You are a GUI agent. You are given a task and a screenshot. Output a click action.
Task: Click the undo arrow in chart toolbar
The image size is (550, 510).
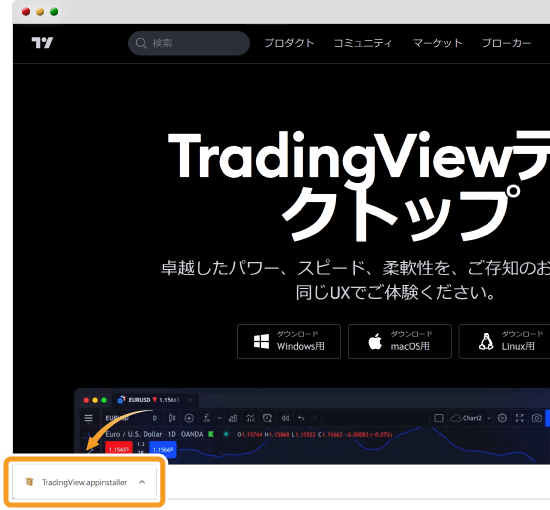[x=301, y=418]
